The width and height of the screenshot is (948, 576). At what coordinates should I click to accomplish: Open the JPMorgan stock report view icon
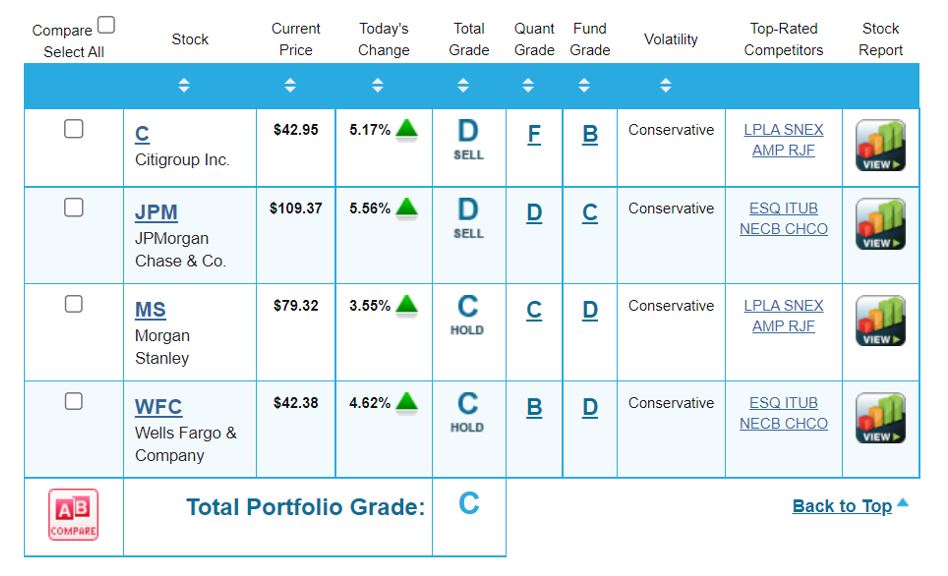point(880,224)
